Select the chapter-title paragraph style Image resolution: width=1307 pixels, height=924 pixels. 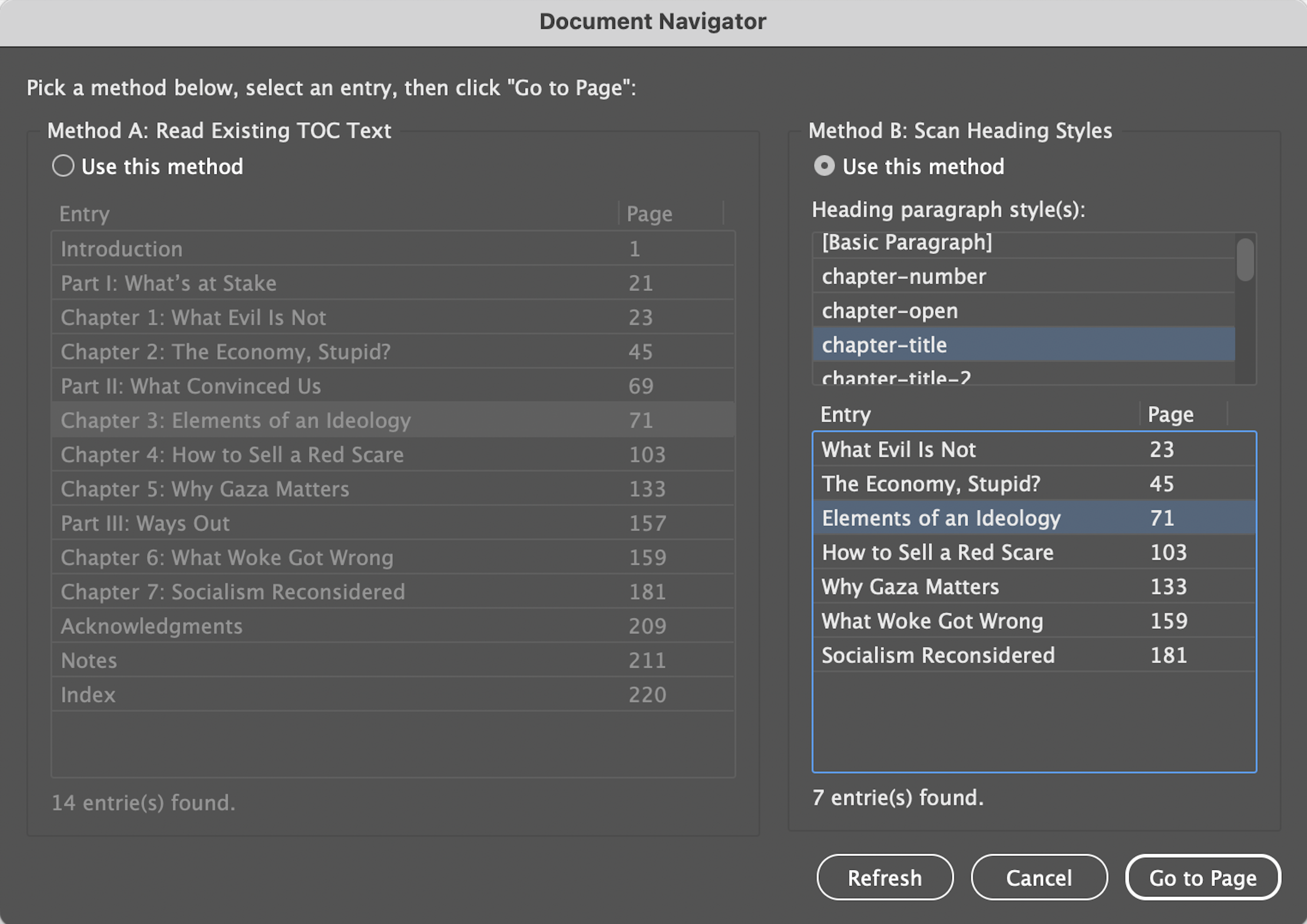1023,344
